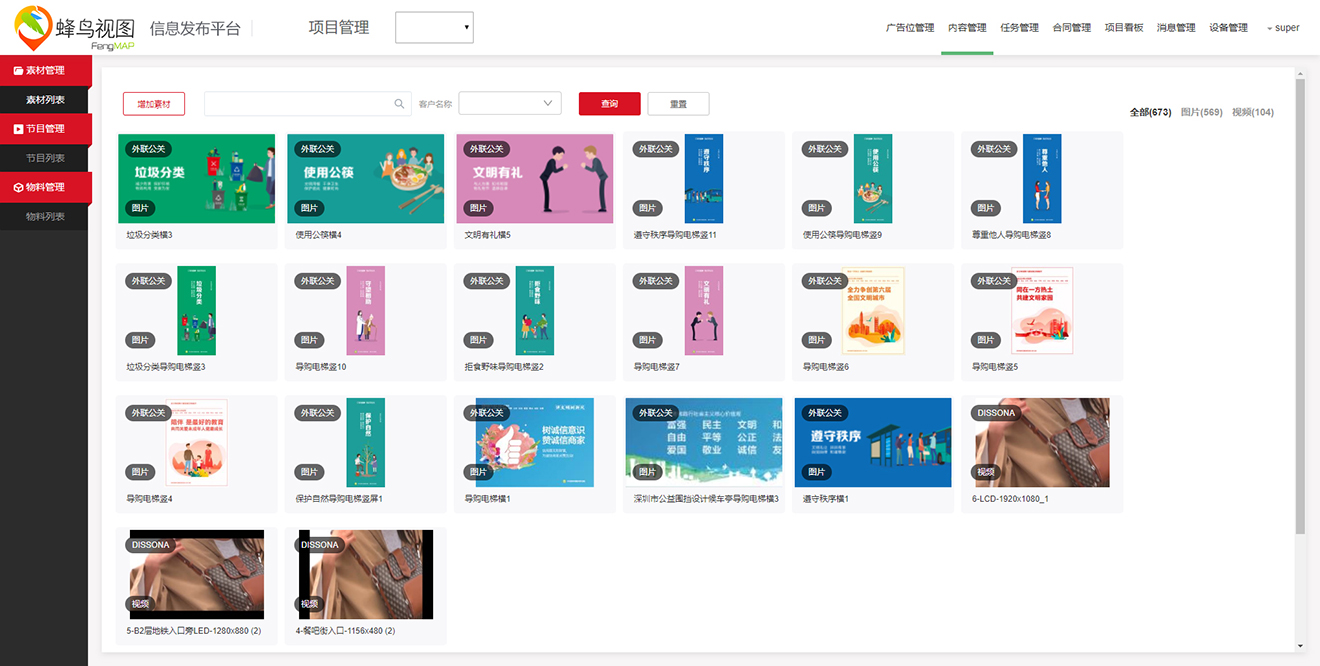Click the folder icon beside 素材管理
Image resolution: width=1320 pixels, height=666 pixels.
point(18,71)
